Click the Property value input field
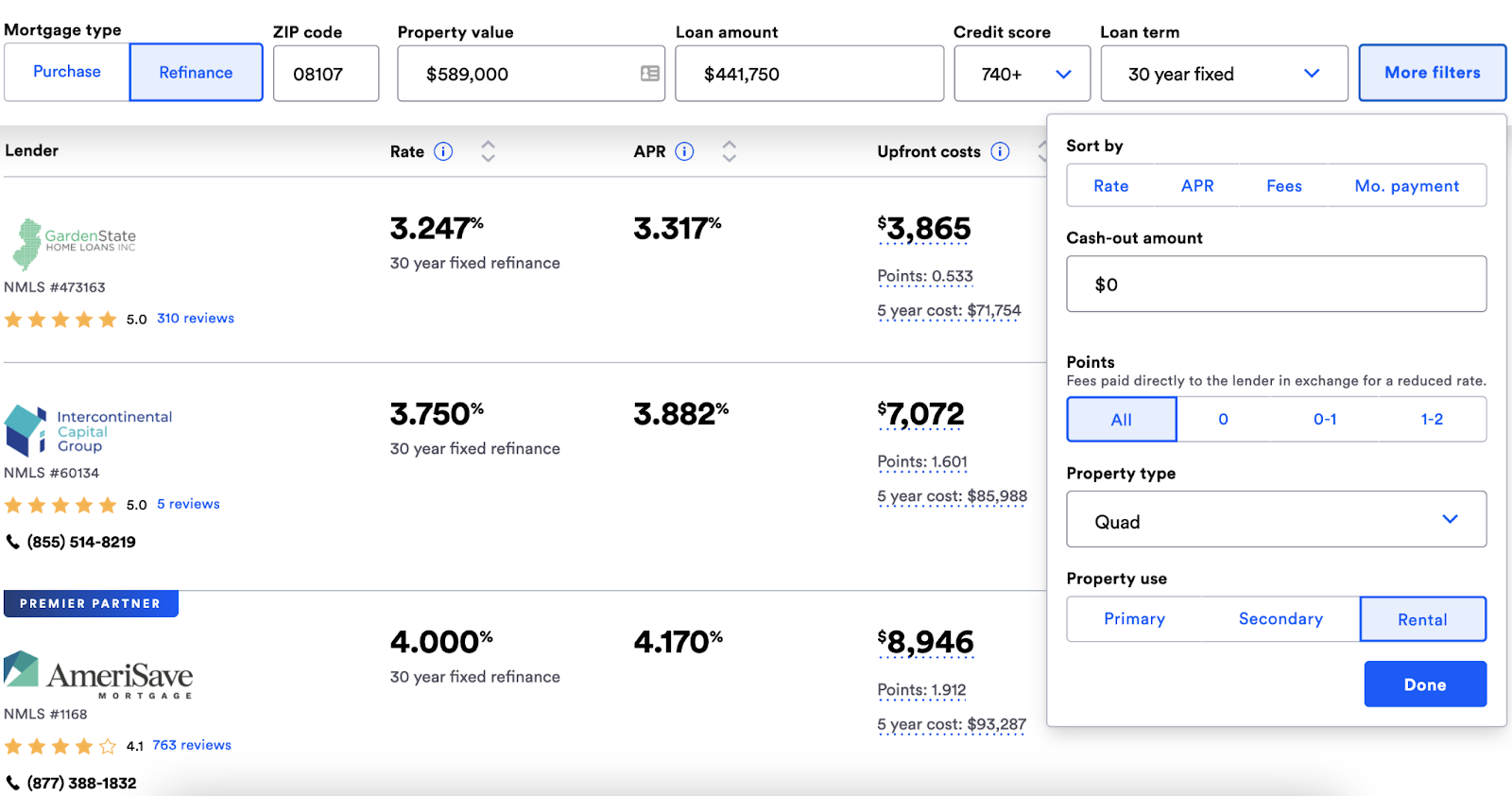1512x796 pixels. [x=531, y=74]
